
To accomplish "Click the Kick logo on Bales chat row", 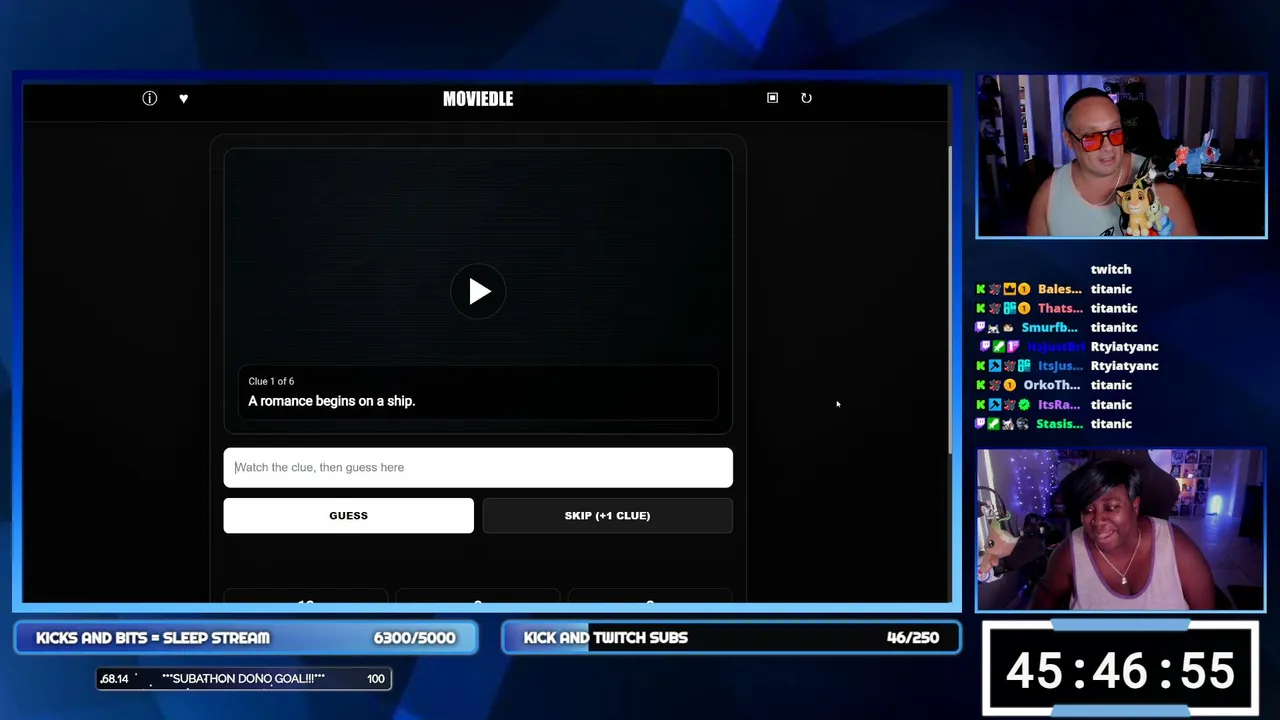I will coord(981,289).
